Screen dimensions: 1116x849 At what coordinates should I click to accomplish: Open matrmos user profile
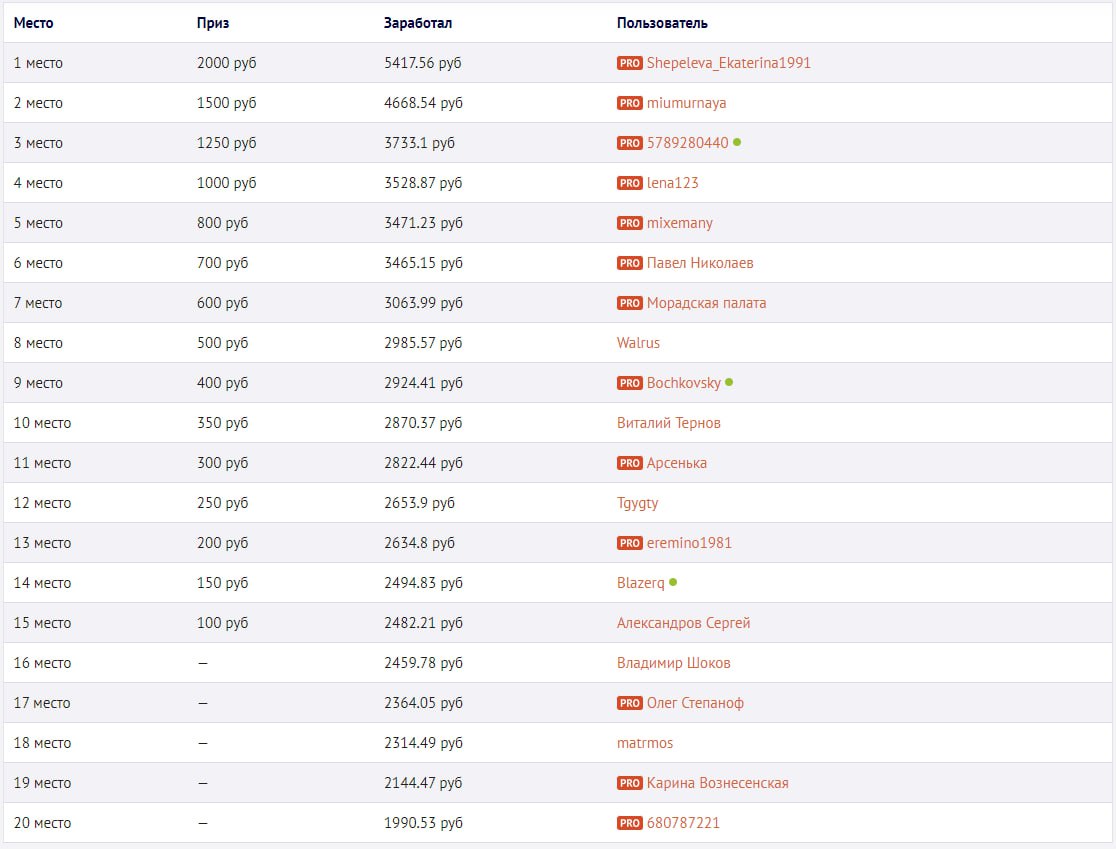pyautogui.click(x=645, y=743)
